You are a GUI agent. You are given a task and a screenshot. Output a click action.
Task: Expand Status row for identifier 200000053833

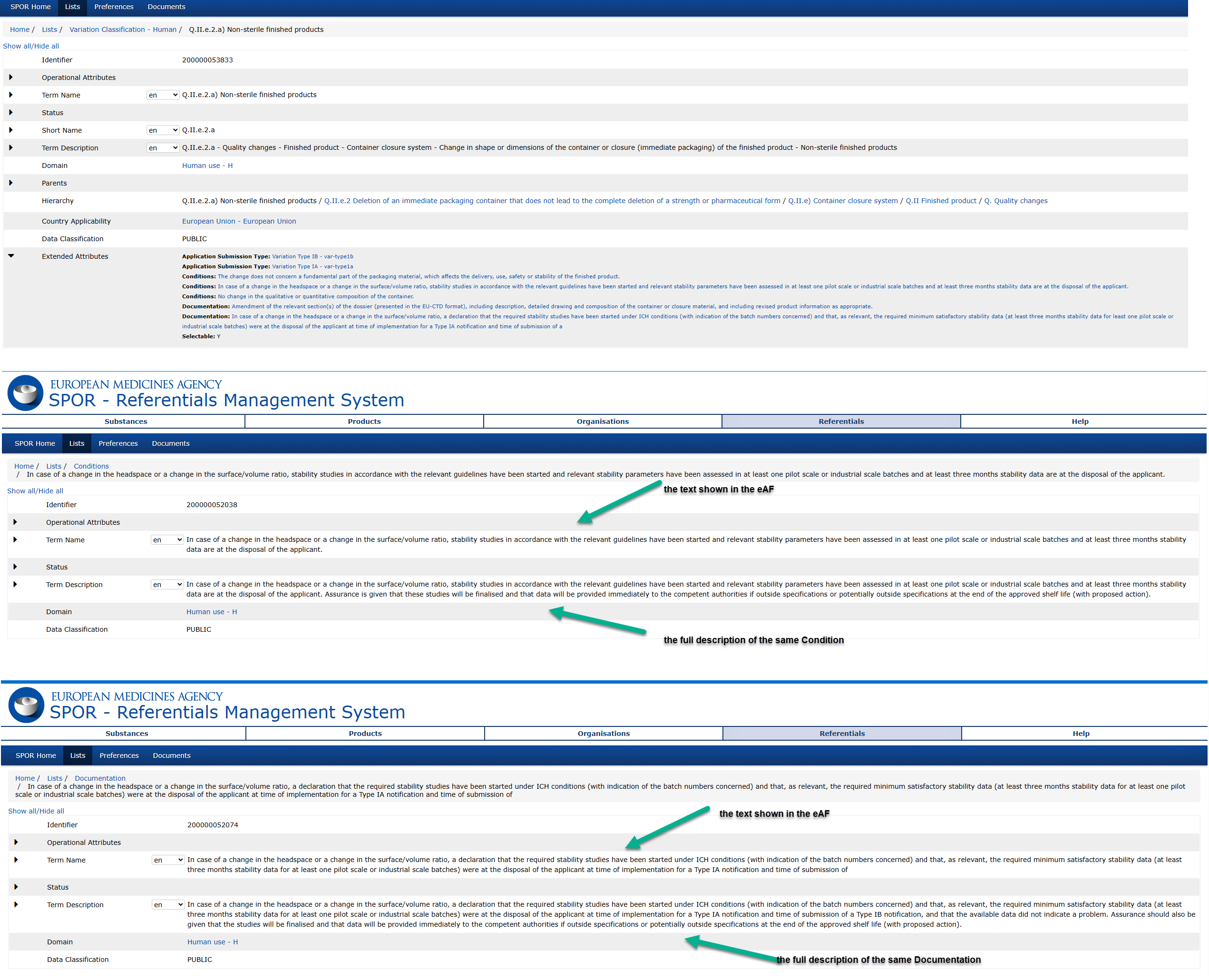(11, 112)
